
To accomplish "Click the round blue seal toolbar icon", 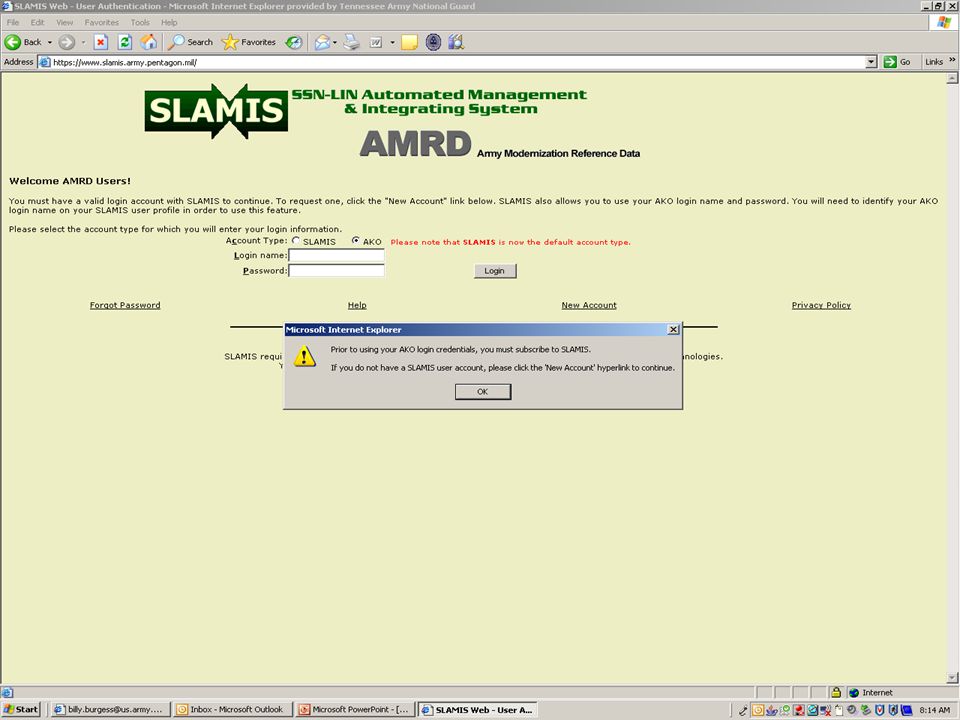I will coord(433,42).
